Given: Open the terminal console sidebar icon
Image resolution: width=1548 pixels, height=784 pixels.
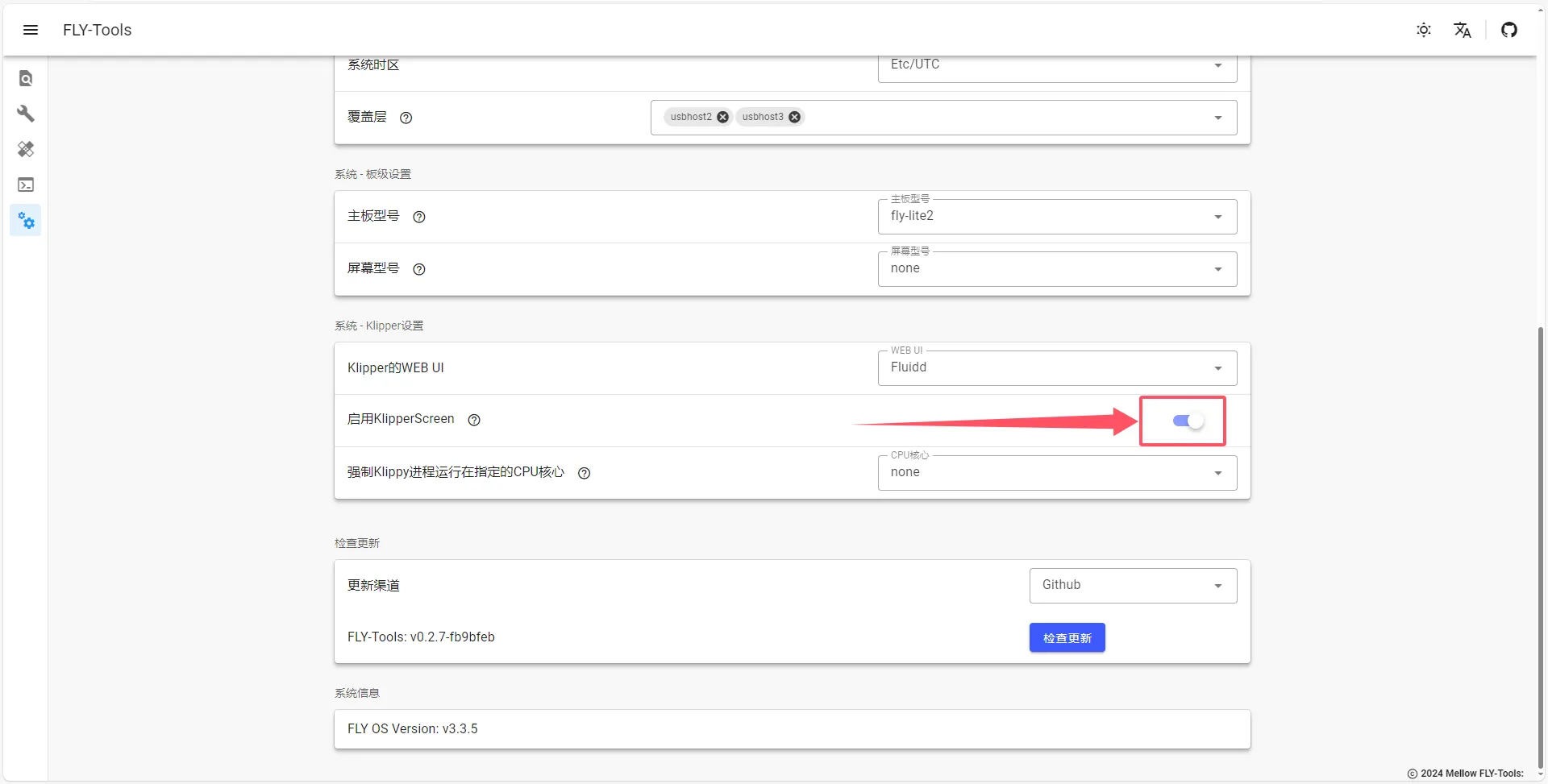Looking at the screenshot, I should (x=26, y=185).
